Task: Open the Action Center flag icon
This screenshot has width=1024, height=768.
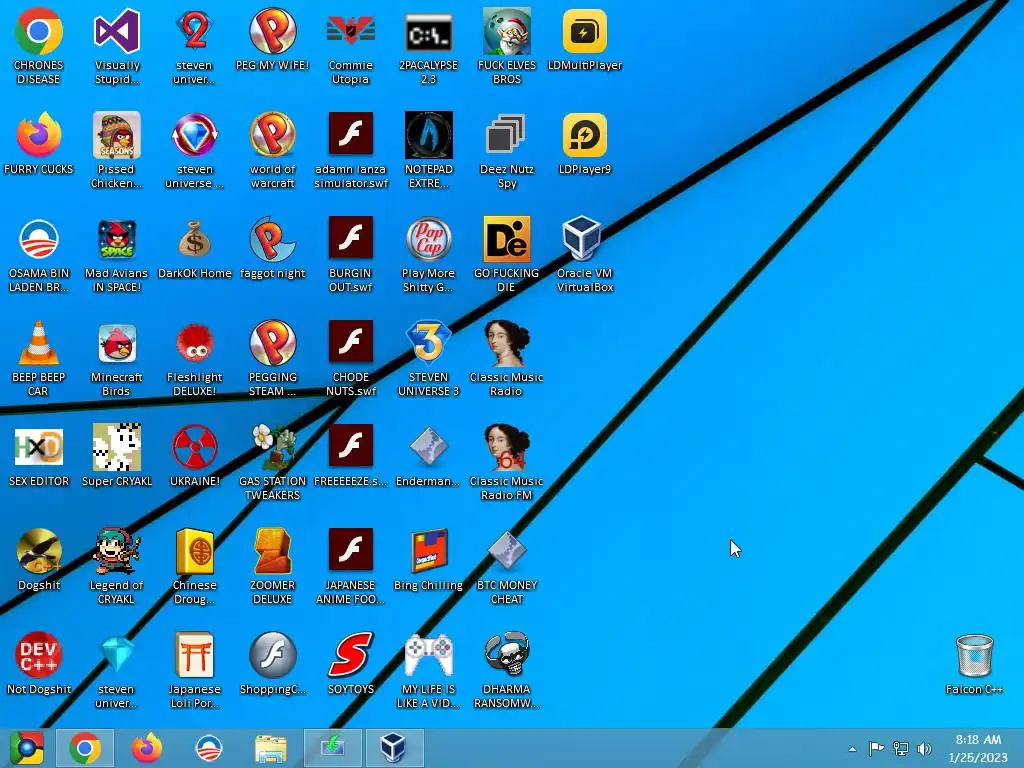Action: point(876,748)
